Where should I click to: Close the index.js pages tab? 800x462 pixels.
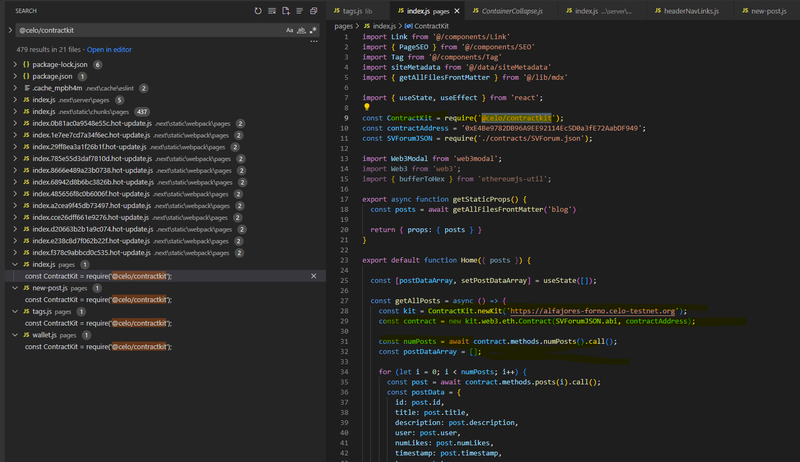(457, 11)
